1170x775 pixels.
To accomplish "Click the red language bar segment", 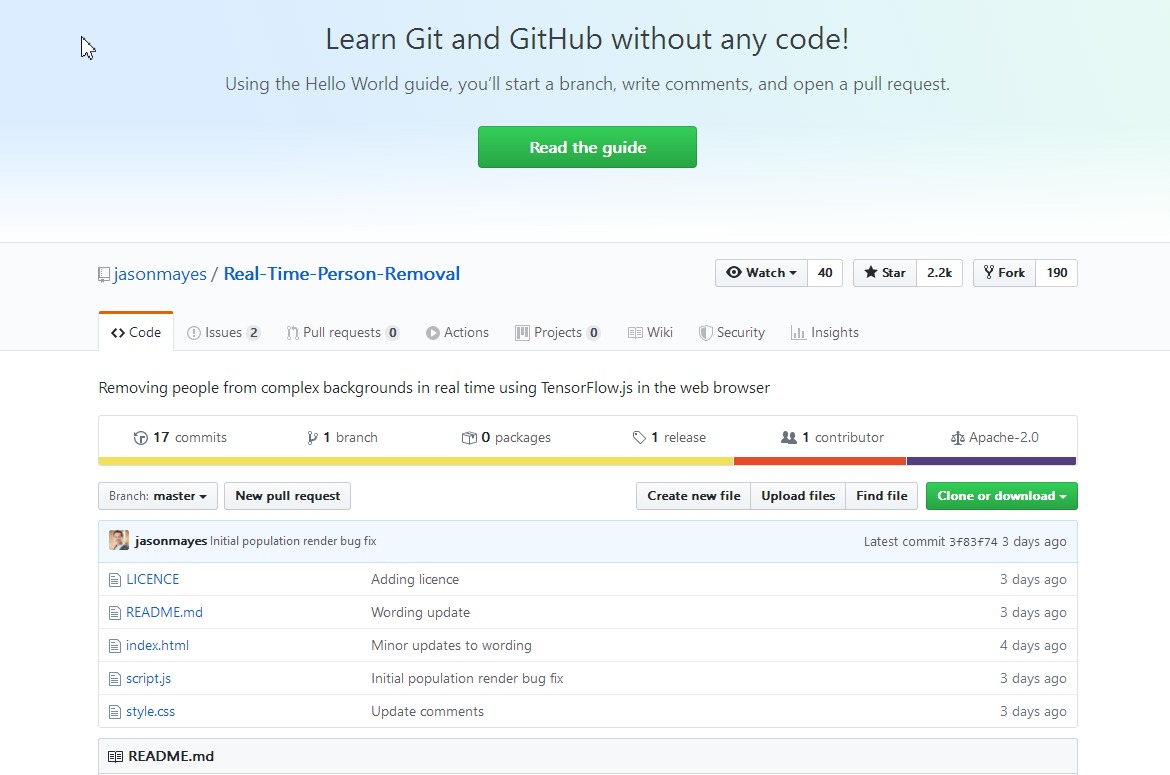I will tap(820, 461).
